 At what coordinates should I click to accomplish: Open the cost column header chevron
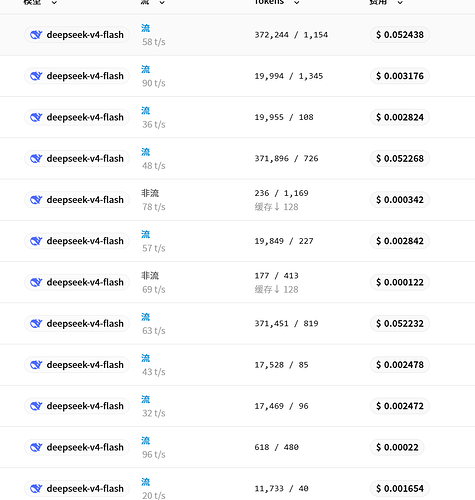coord(400,2)
